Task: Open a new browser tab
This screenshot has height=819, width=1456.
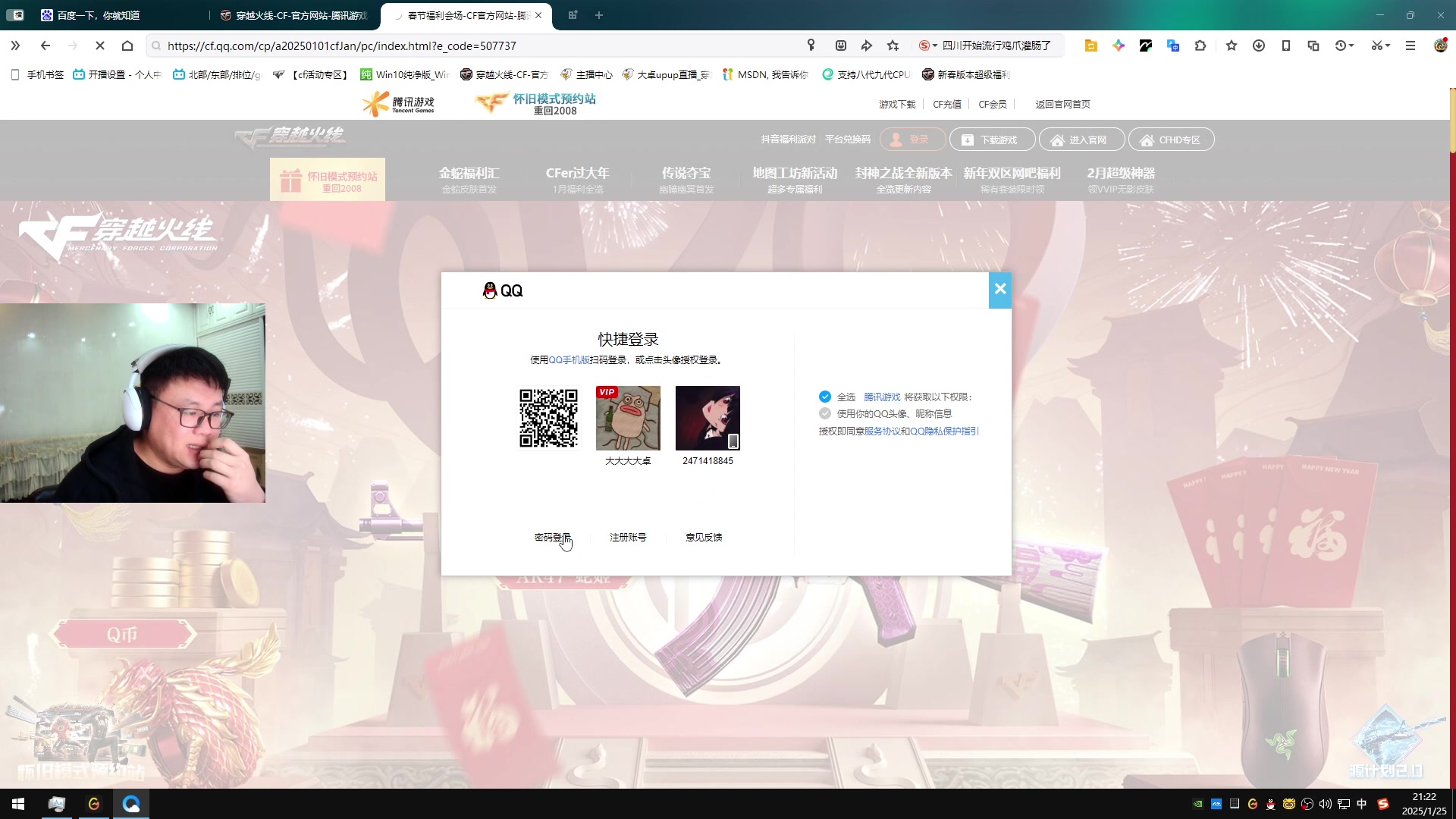Action: point(599,15)
